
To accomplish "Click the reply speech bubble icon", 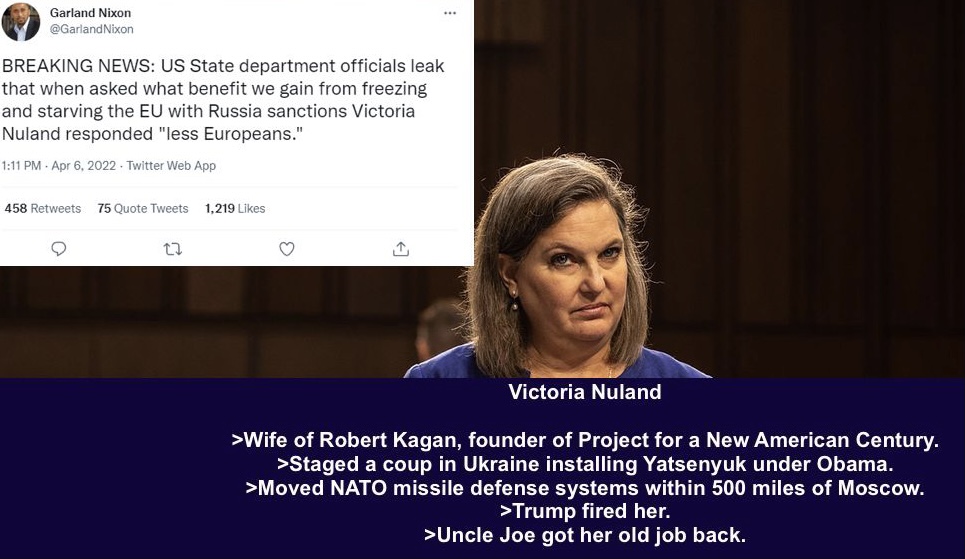I will click(x=58, y=249).
